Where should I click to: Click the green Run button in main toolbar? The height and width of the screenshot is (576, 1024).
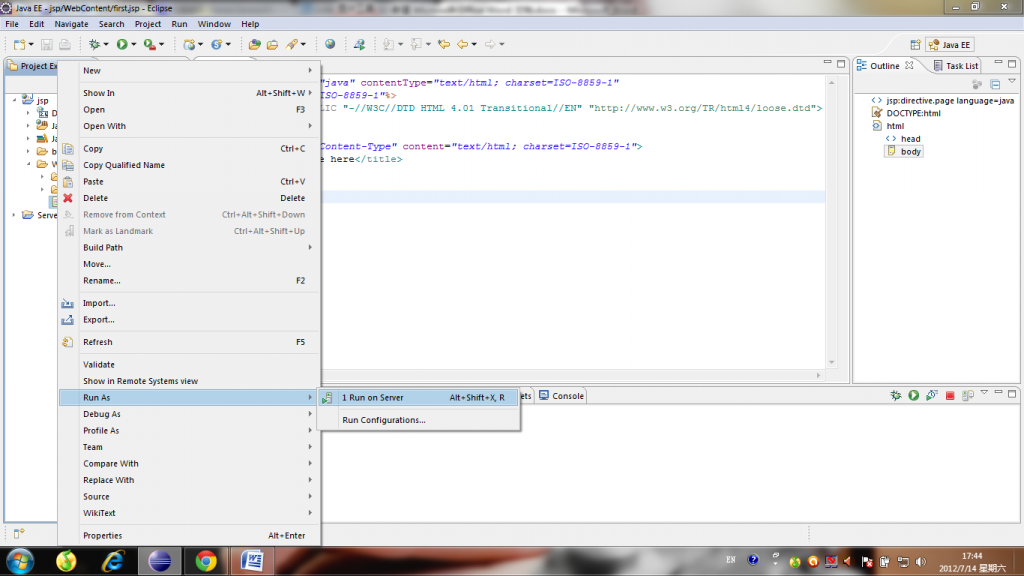coord(121,44)
